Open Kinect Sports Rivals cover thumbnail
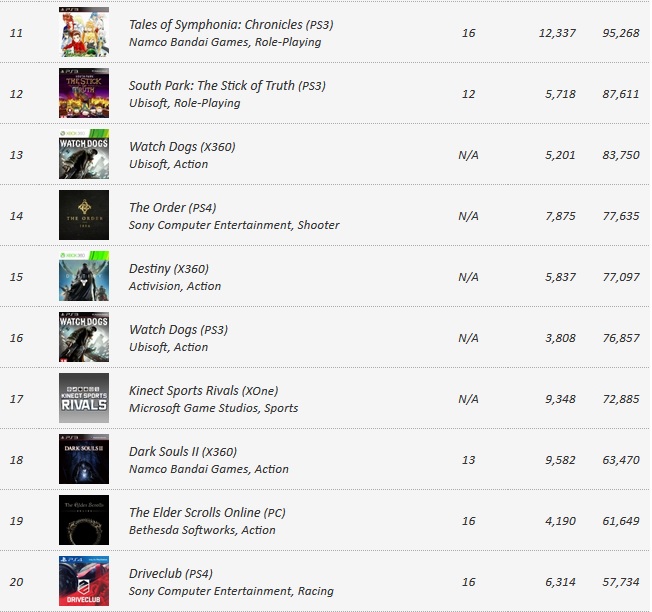This screenshot has height=612, width=652. pyautogui.click(x=84, y=398)
